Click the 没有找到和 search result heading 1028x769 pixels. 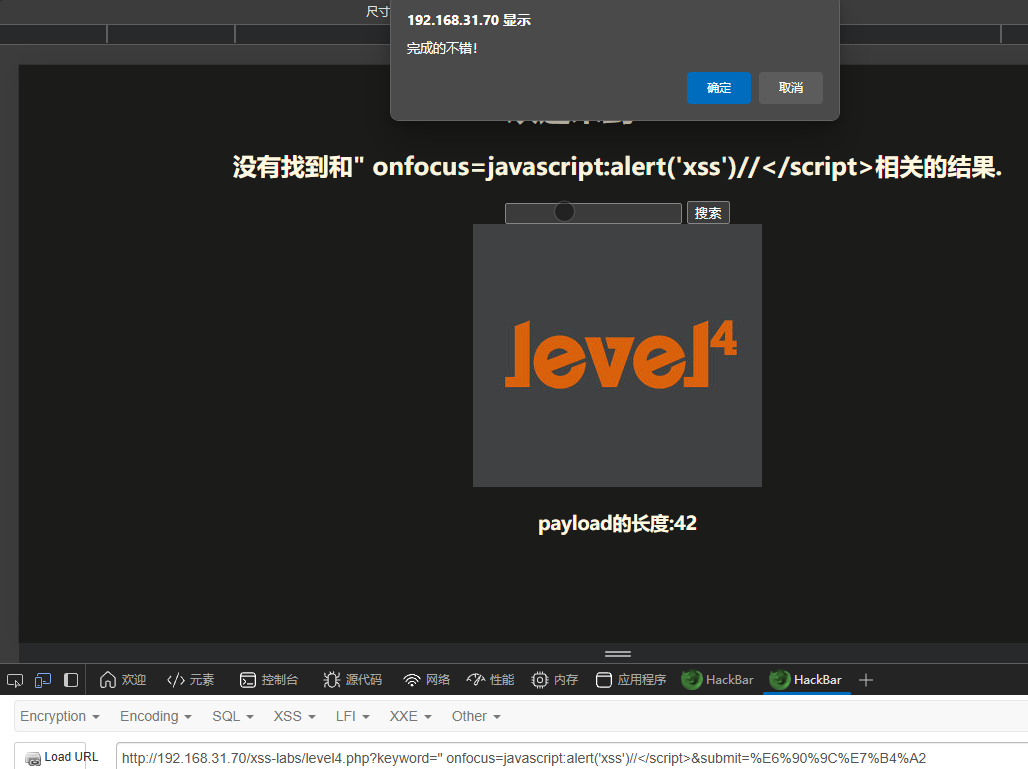click(x=617, y=167)
